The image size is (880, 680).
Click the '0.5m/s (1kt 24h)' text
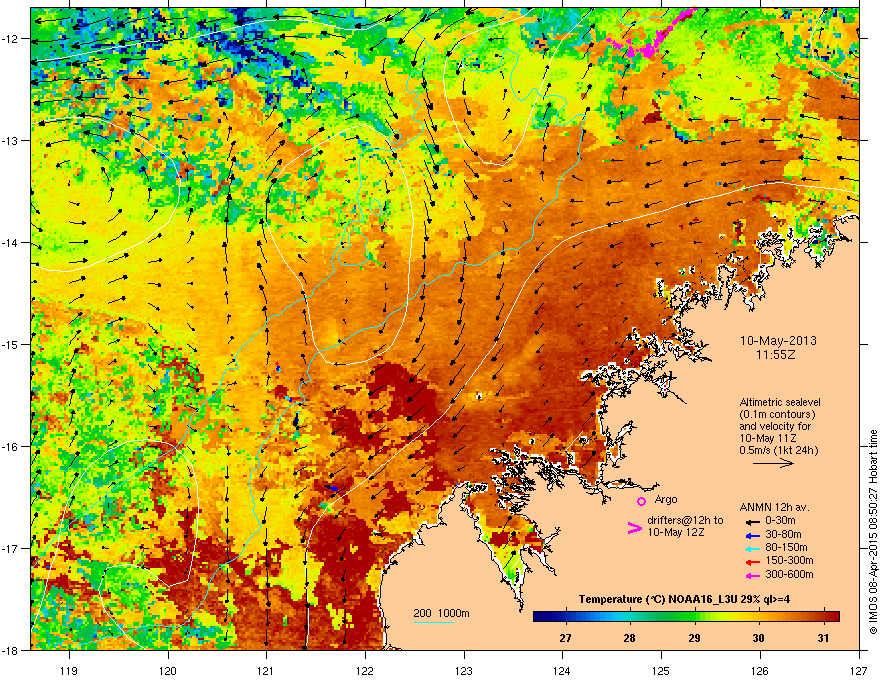click(779, 450)
